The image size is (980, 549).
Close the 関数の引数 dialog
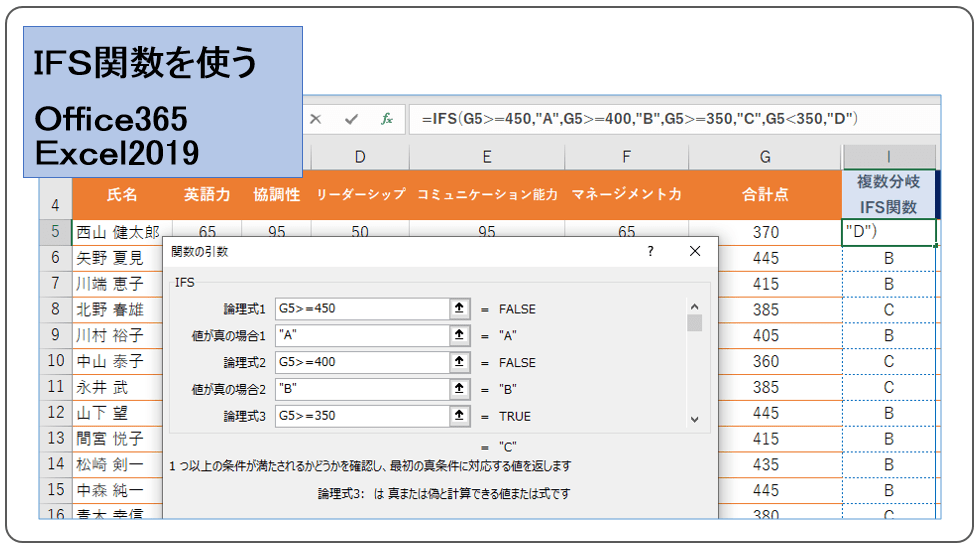click(x=695, y=251)
